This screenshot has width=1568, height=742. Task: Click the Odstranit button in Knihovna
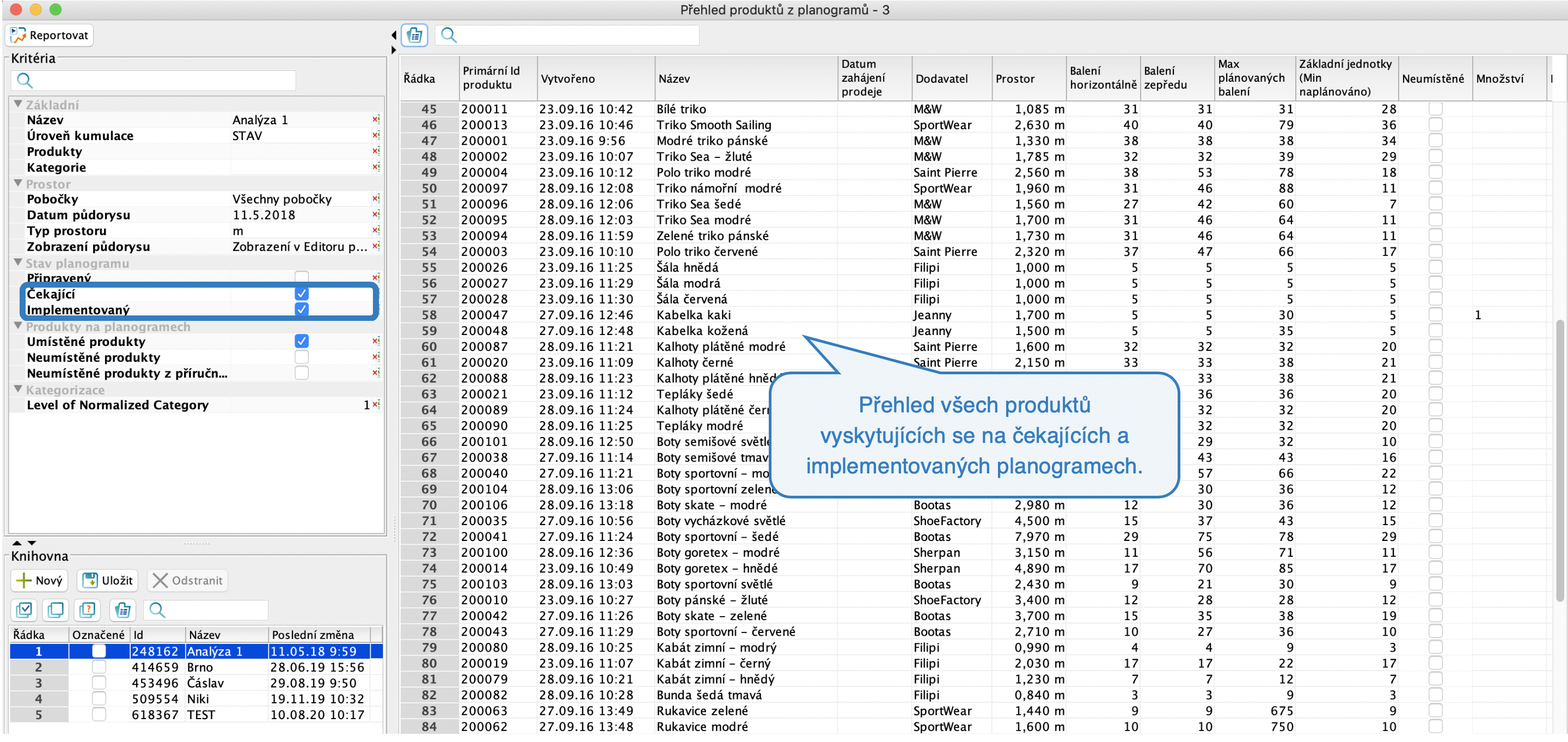coord(187,581)
